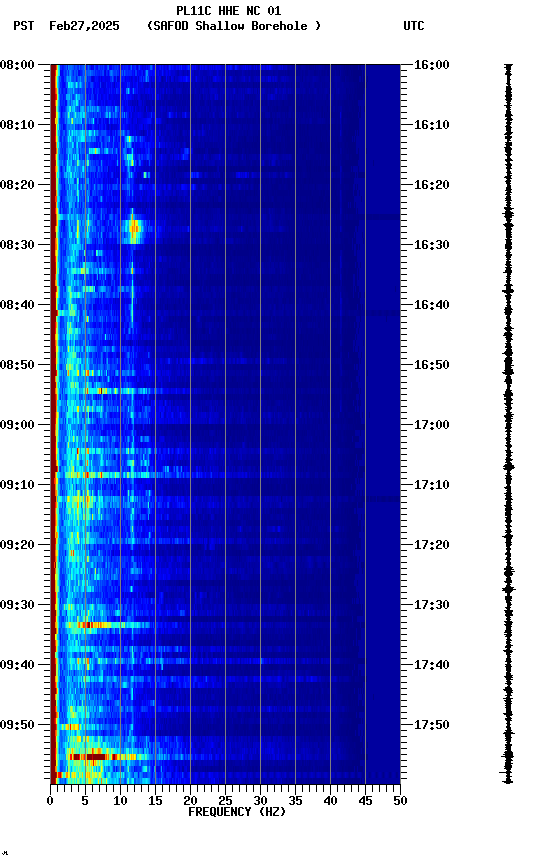
Task: Click the Feb27,2025 date label
Action: coord(84,26)
